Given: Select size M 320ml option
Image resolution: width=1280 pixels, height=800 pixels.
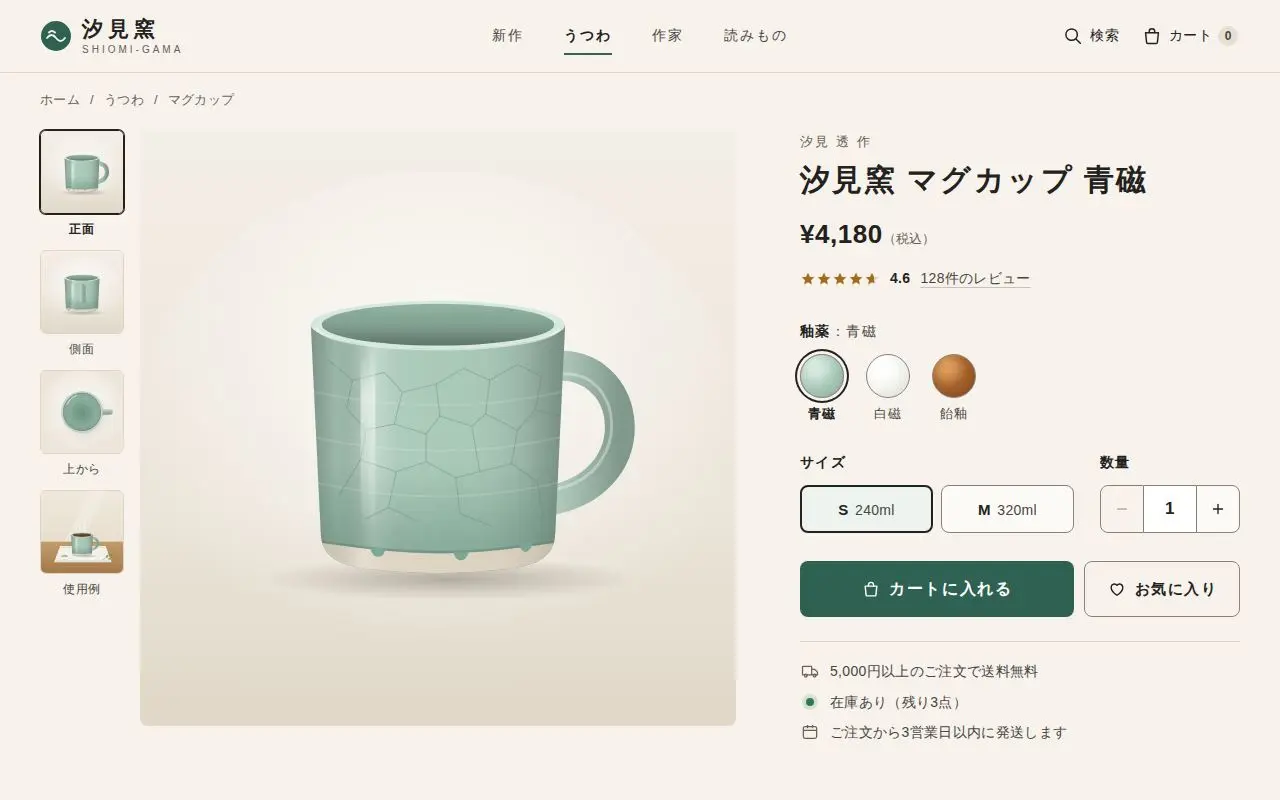Looking at the screenshot, I should 1007,509.
